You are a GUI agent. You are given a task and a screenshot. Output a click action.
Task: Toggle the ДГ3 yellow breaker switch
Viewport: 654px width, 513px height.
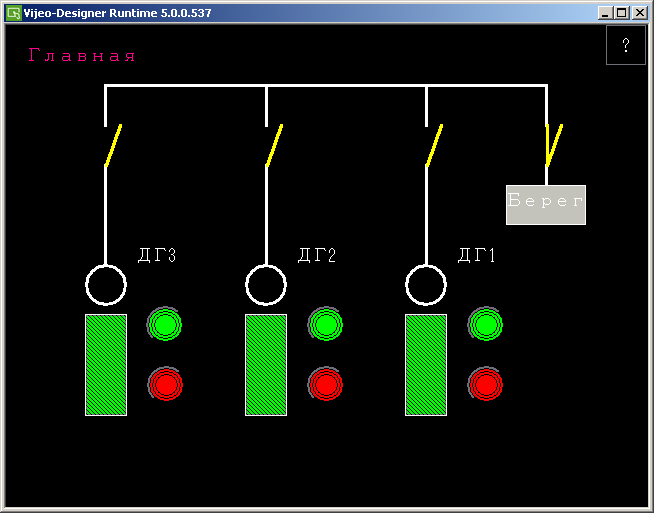click(x=113, y=145)
